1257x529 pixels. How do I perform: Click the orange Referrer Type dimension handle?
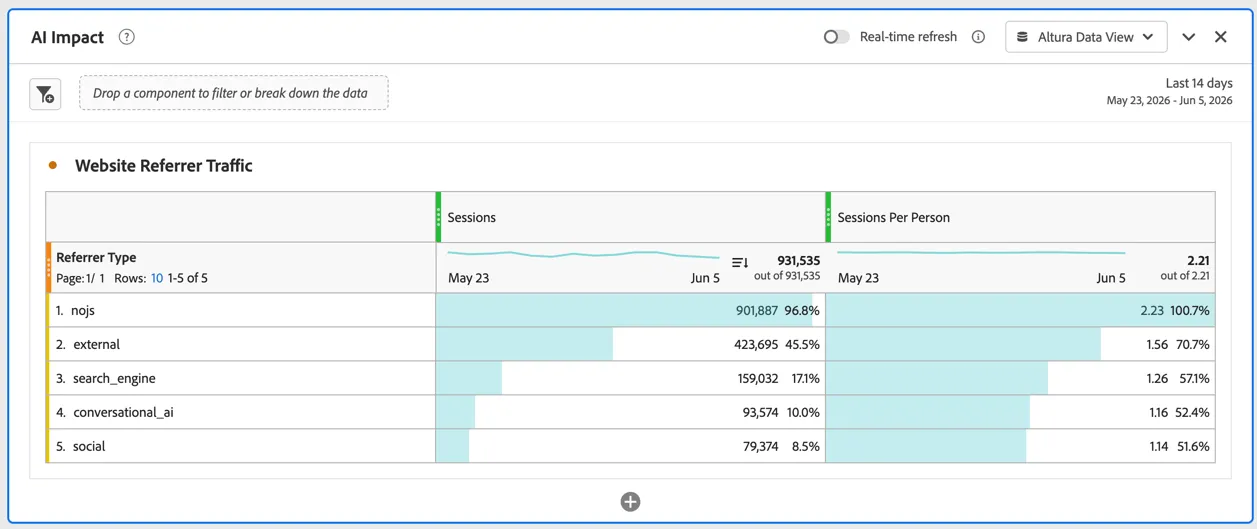[x=48, y=267]
